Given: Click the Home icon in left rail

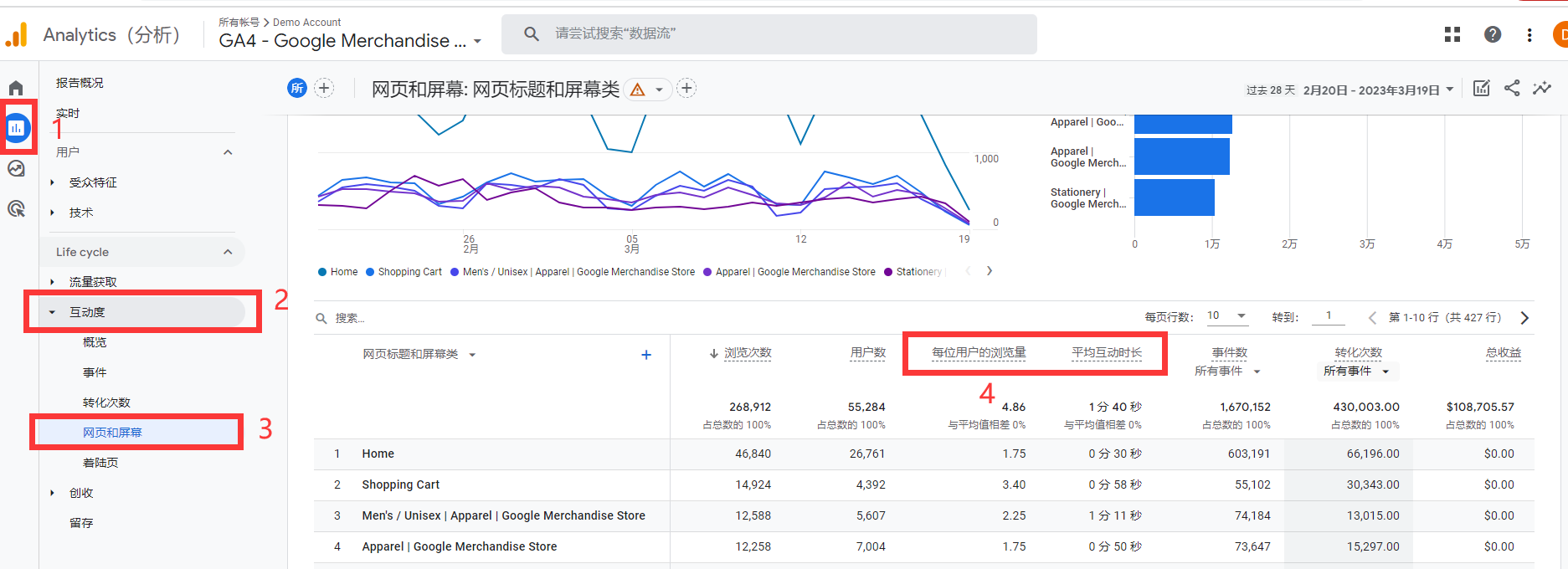Looking at the screenshot, I should click(16, 88).
